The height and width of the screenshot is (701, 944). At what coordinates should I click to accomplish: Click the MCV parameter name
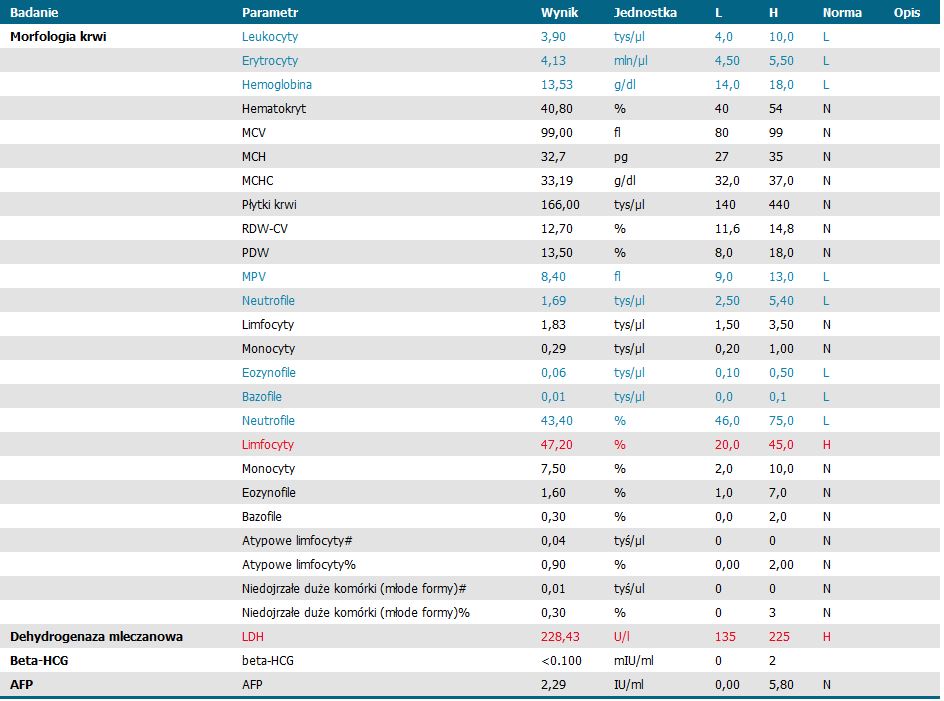(253, 132)
